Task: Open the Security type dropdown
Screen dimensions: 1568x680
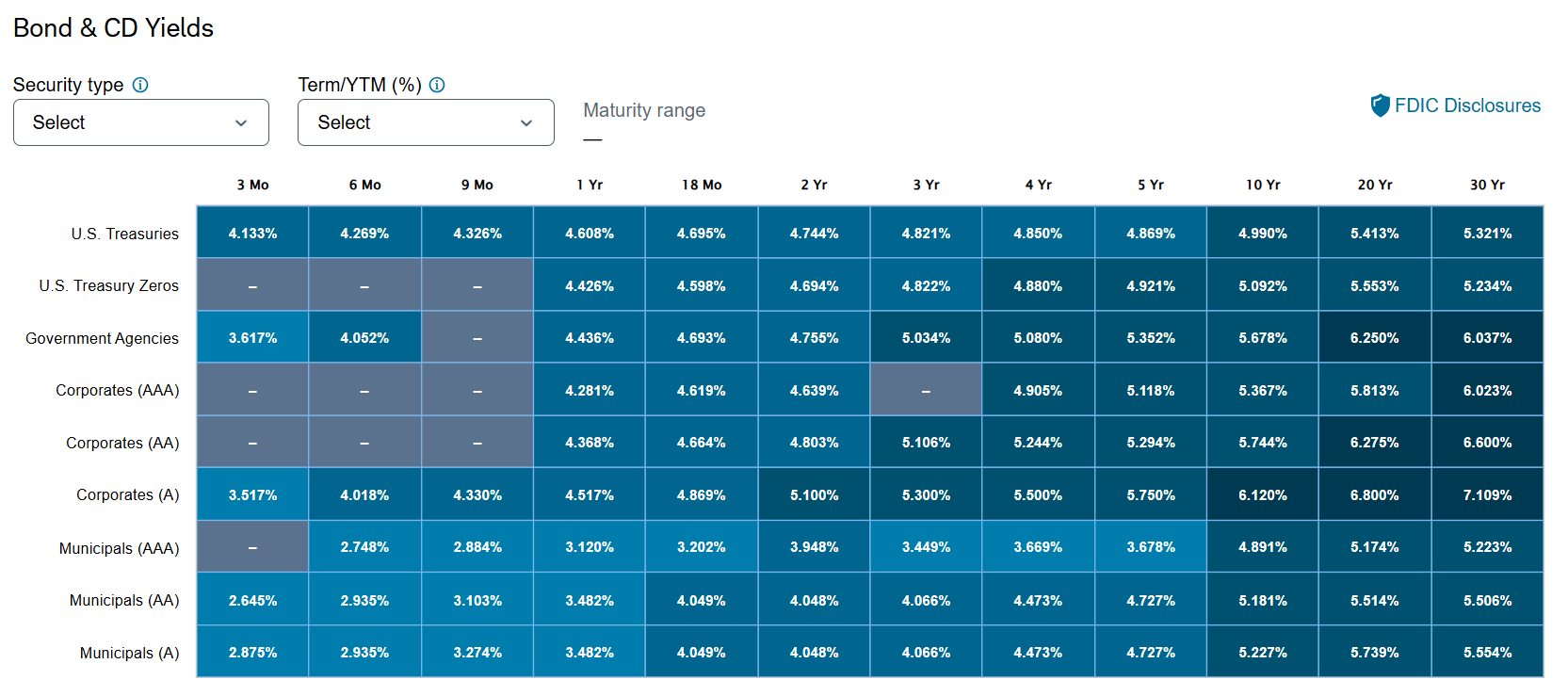Action: 141,122
